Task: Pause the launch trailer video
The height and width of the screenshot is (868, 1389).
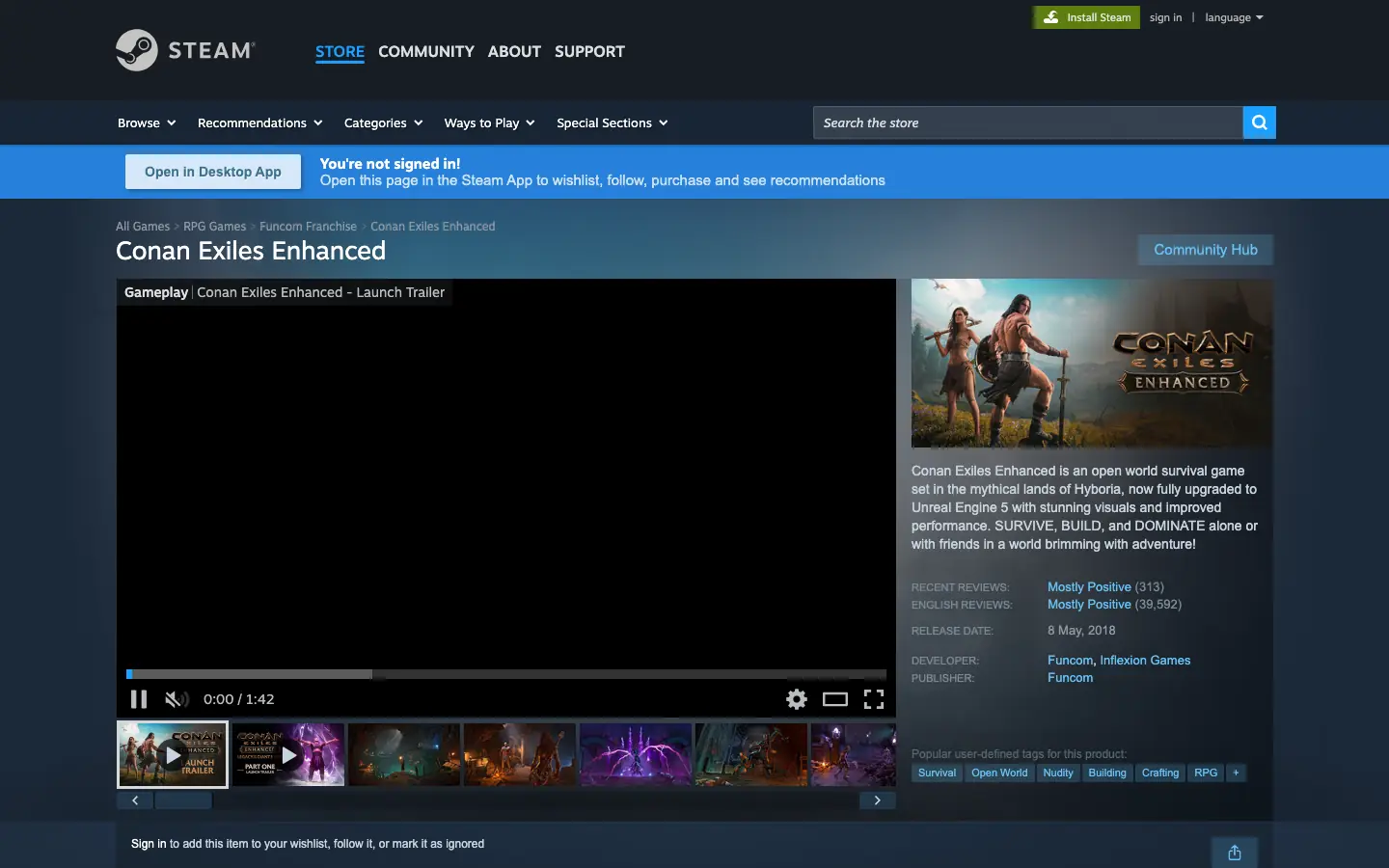Action: point(139,699)
